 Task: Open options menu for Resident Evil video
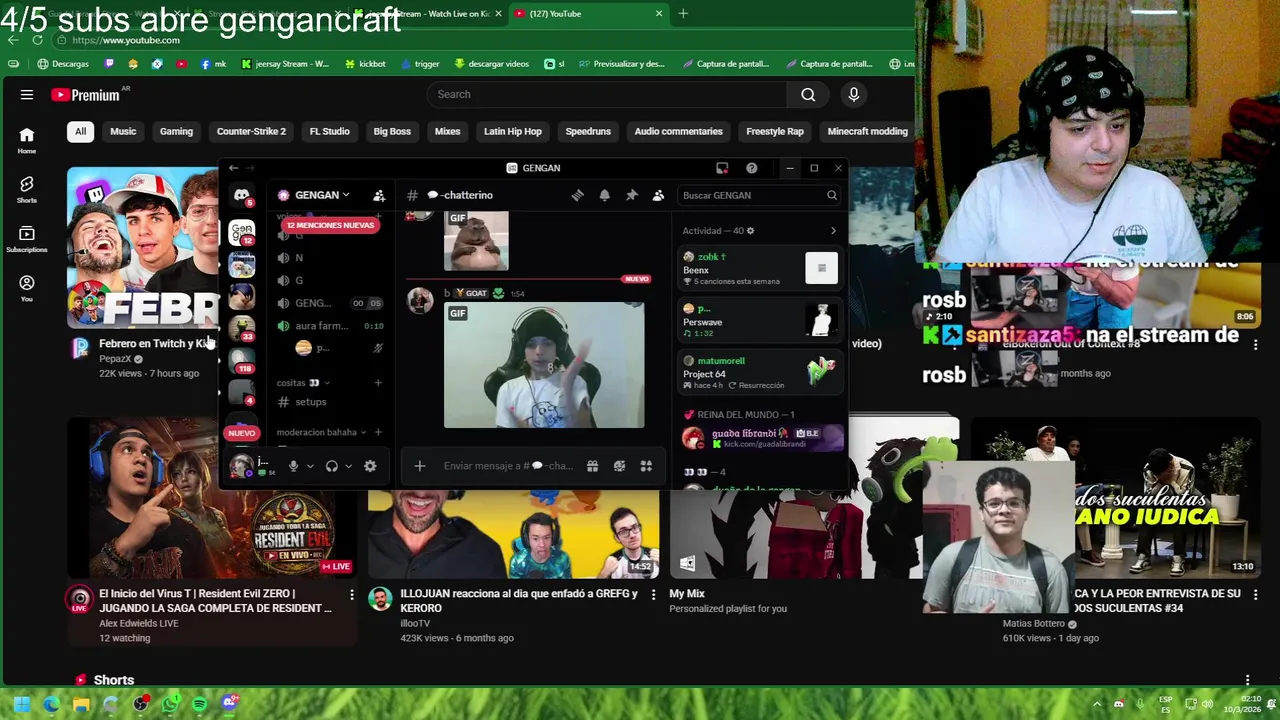point(351,594)
